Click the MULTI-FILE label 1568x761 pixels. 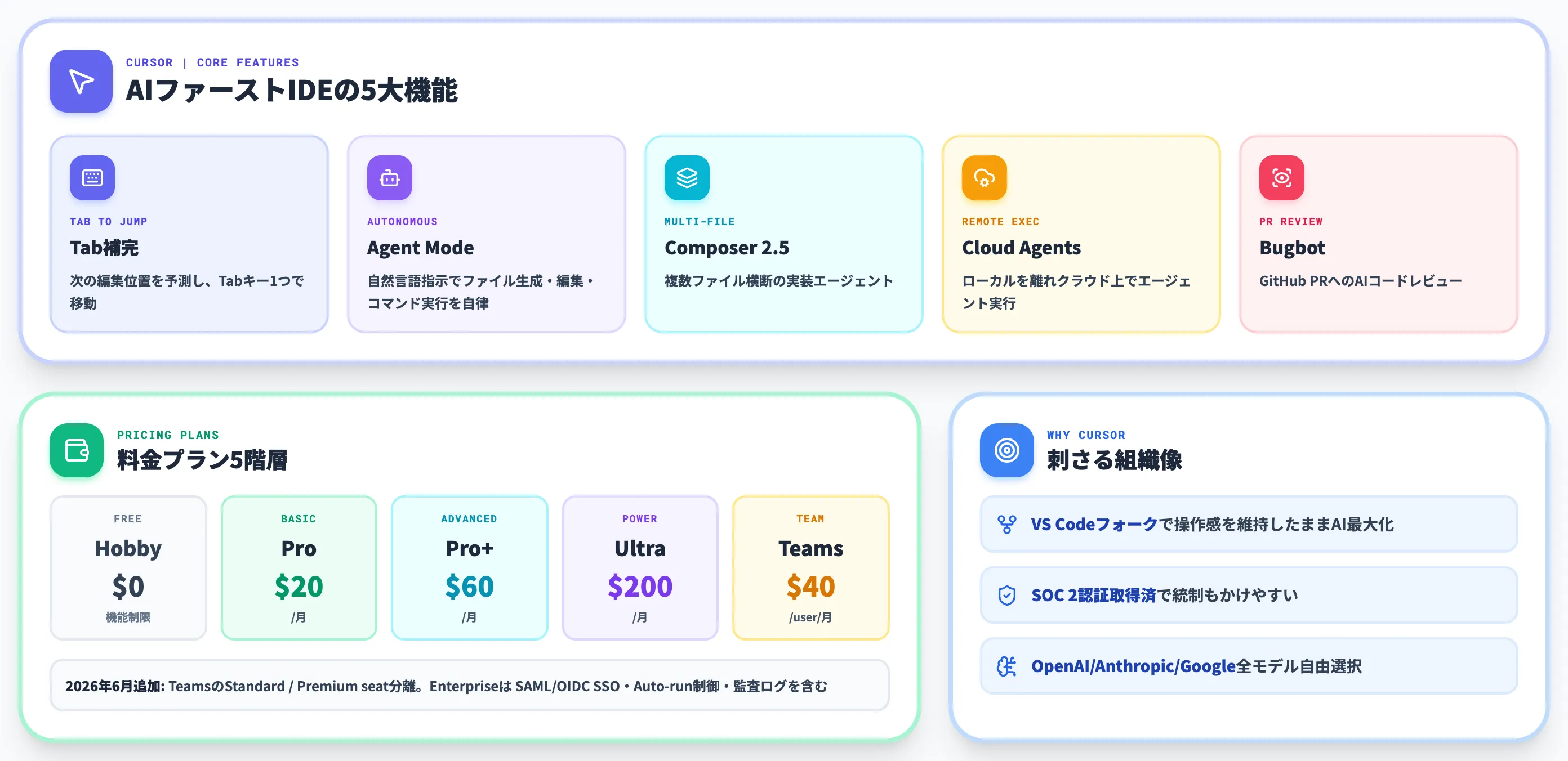coord(700,221)
